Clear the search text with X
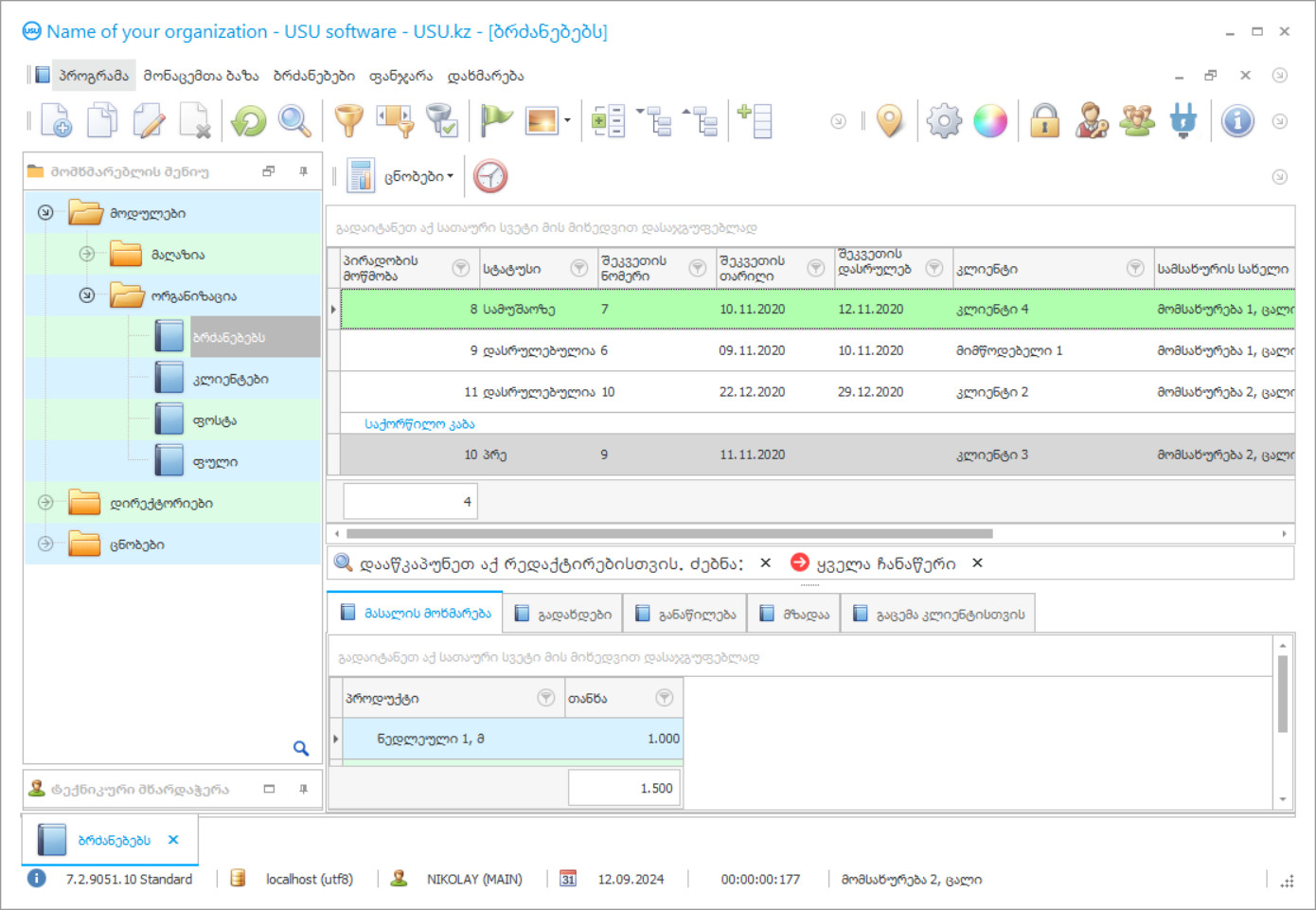Image resolution: width=1316 pixels, height=910 pixels. tap(766, 563)
